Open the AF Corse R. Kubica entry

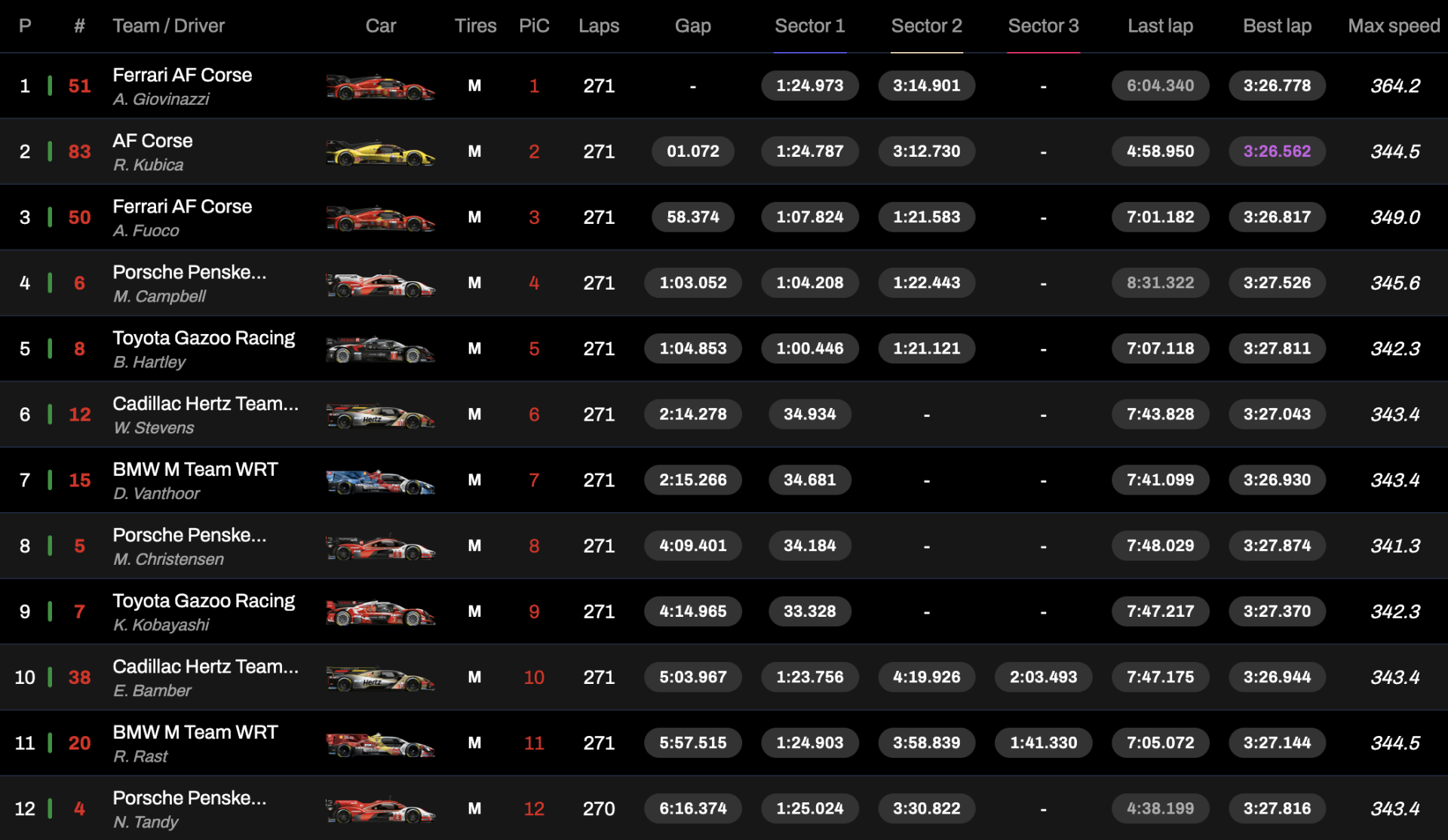pos(153,152)
